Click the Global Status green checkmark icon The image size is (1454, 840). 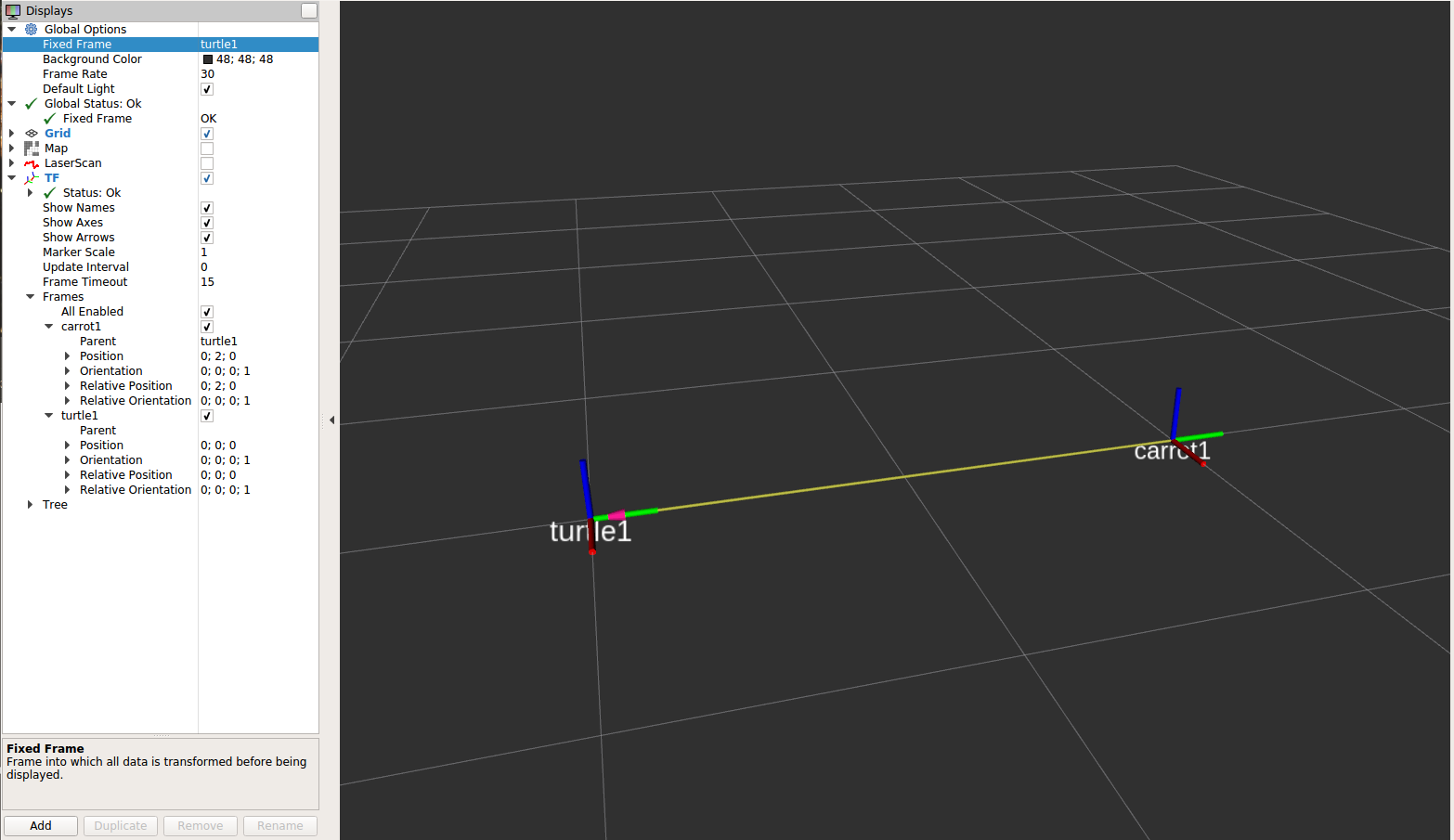tap(32, 104)
